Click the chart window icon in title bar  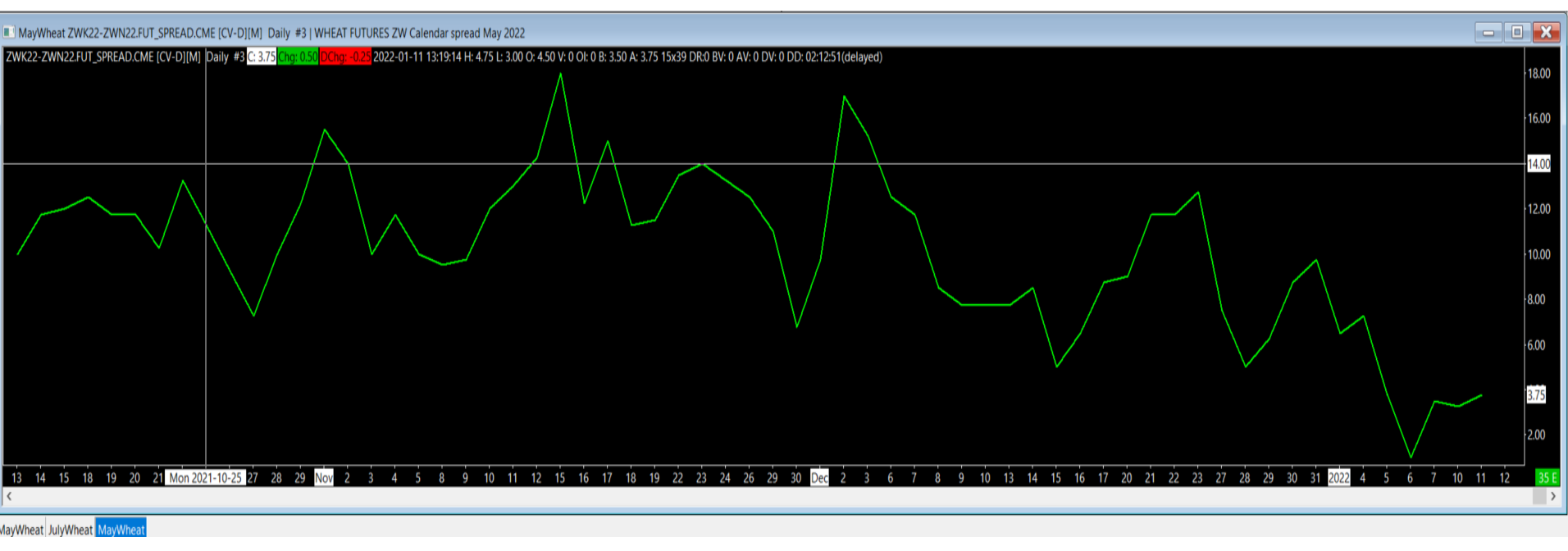click(x=9, y=33)
